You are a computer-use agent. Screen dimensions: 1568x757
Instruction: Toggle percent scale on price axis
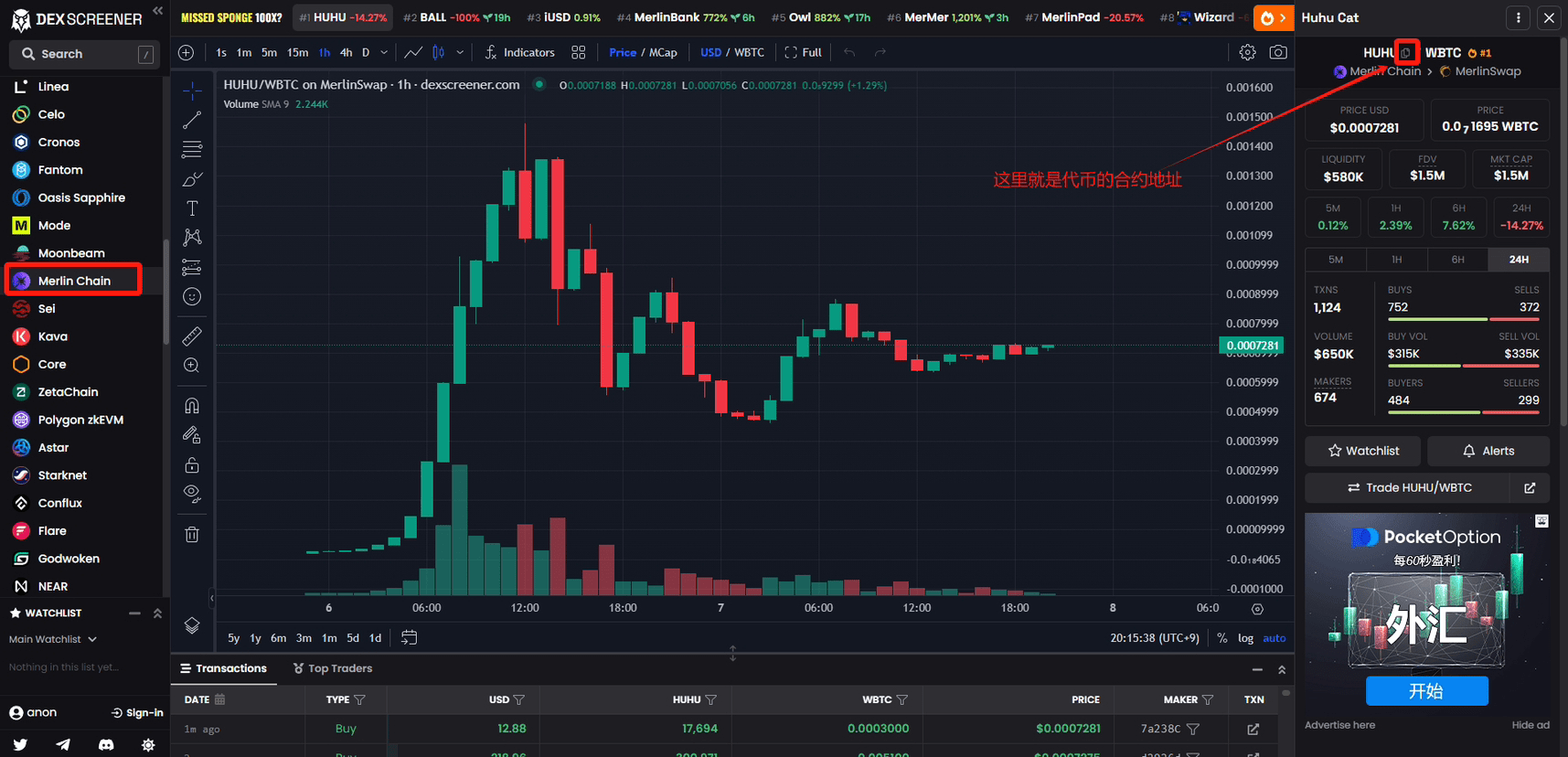(1222, 637)
